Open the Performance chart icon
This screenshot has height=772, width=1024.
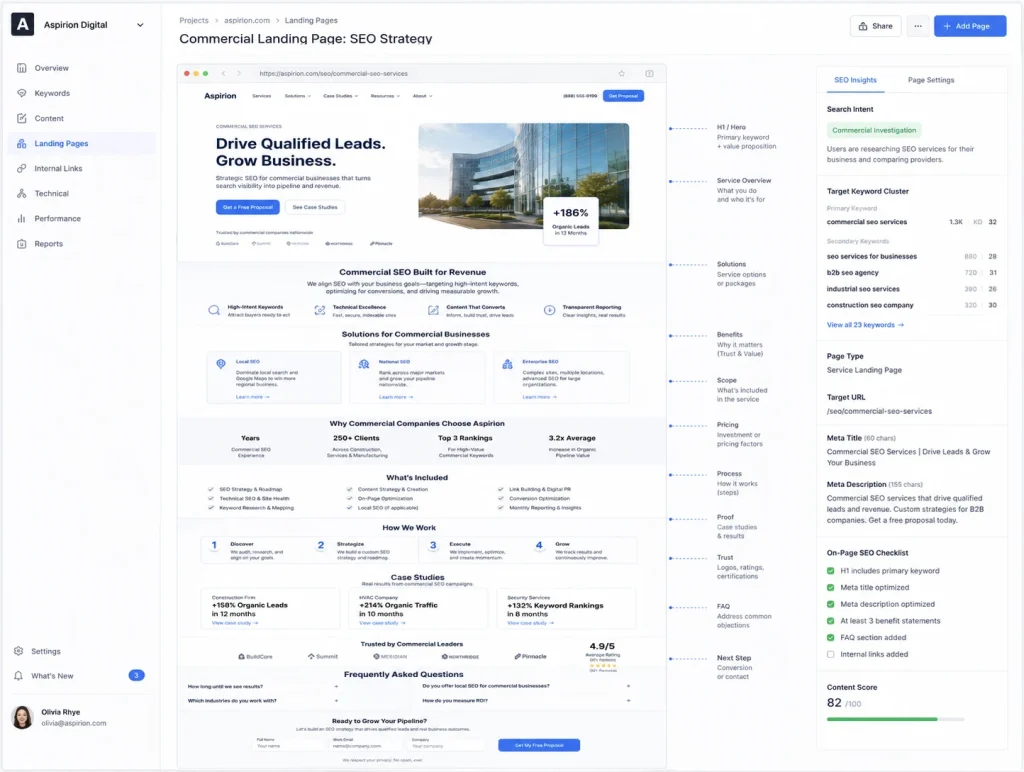pos(22,219)
